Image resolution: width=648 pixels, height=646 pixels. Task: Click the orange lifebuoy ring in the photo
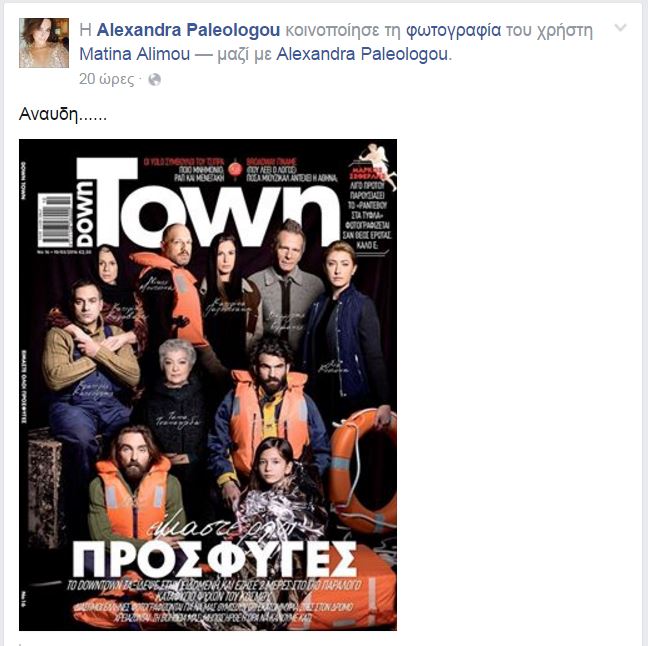click(362, 470)
